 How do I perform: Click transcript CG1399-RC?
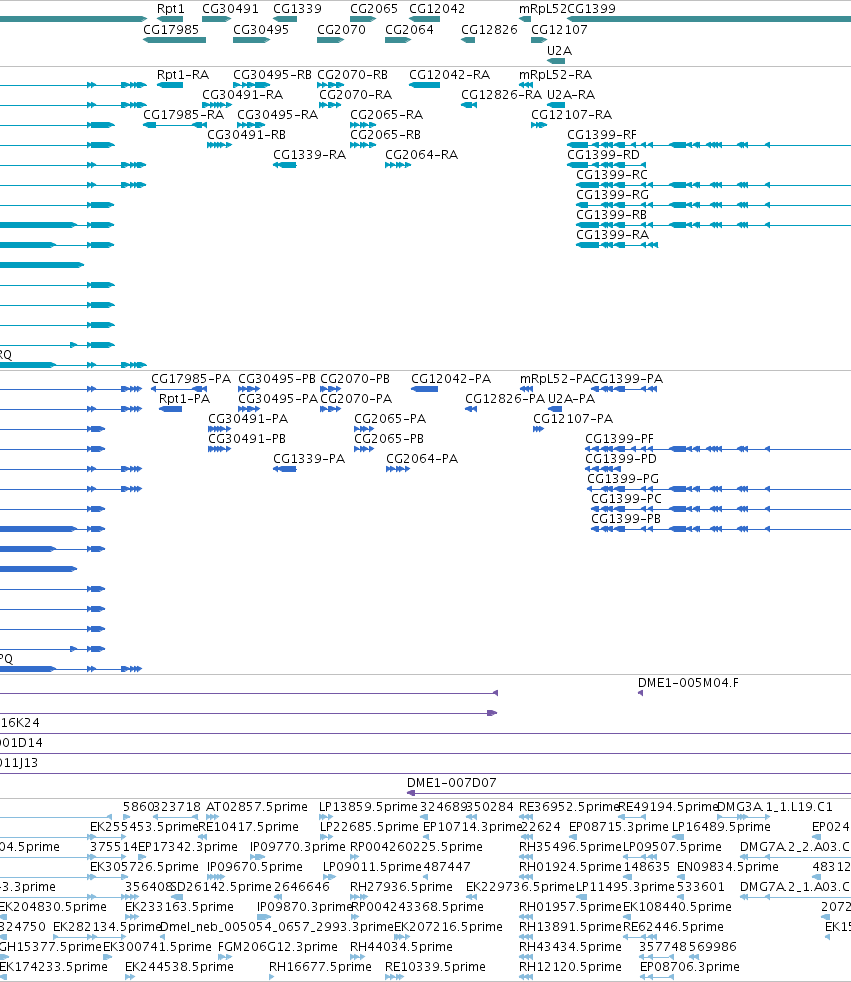pos(612,175)
